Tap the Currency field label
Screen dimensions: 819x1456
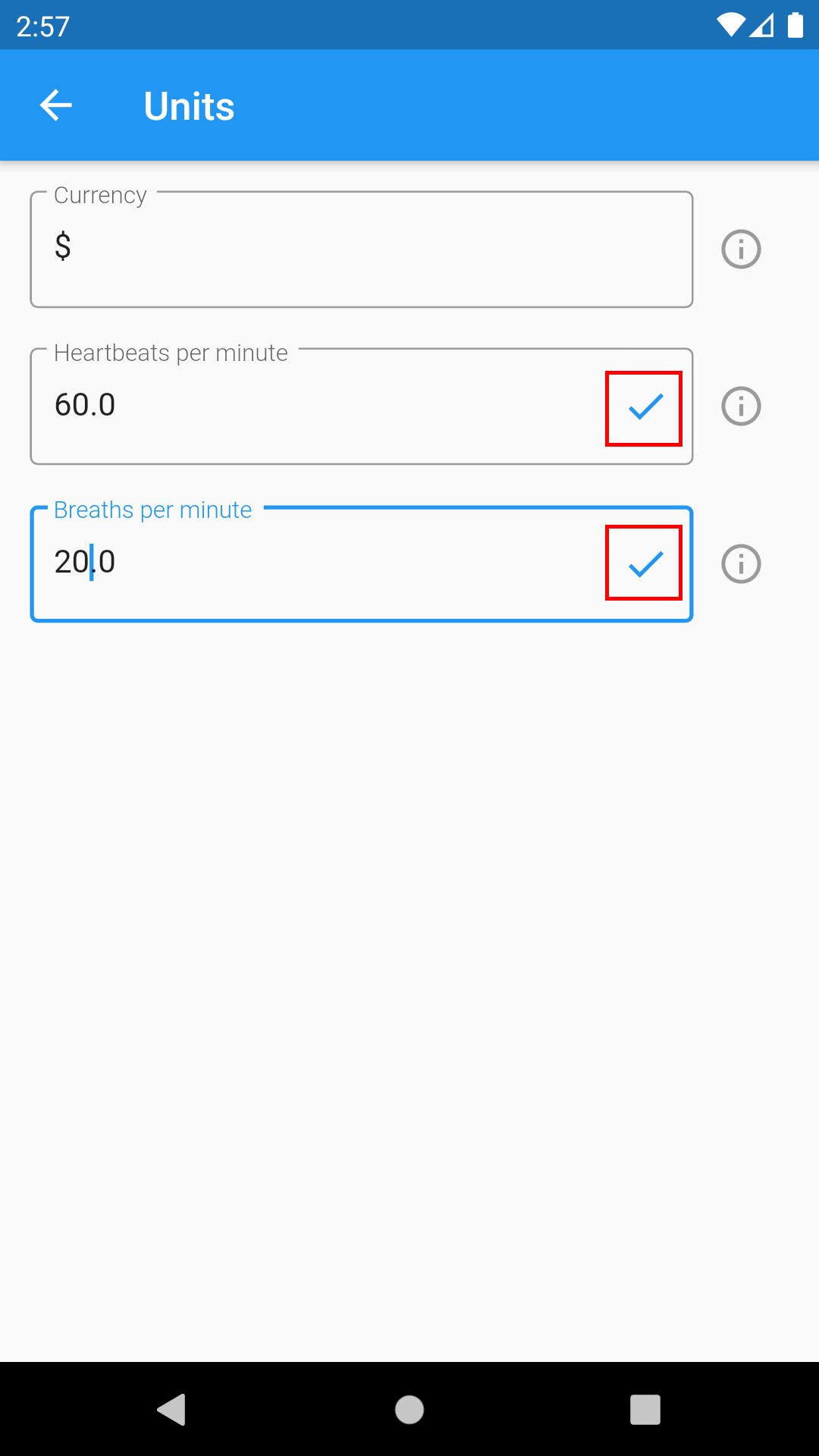pos(100,195)
